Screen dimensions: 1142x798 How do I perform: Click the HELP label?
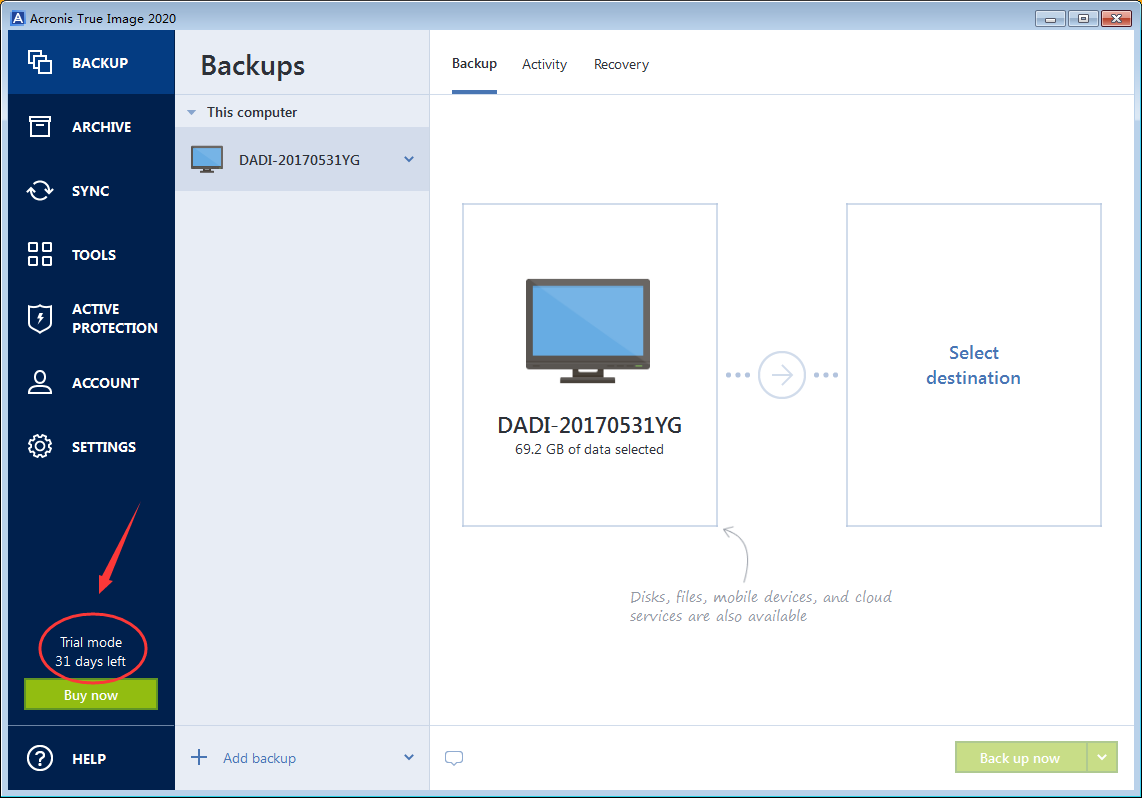coord(89,759)
